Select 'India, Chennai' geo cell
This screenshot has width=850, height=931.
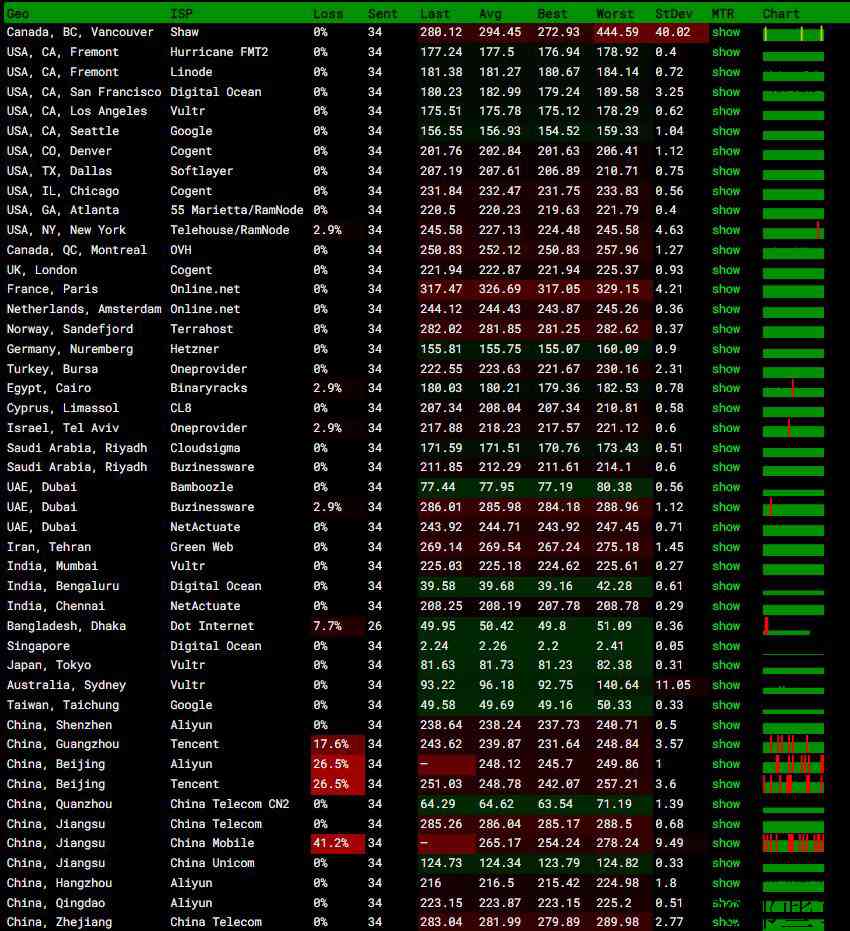(56, 606)
